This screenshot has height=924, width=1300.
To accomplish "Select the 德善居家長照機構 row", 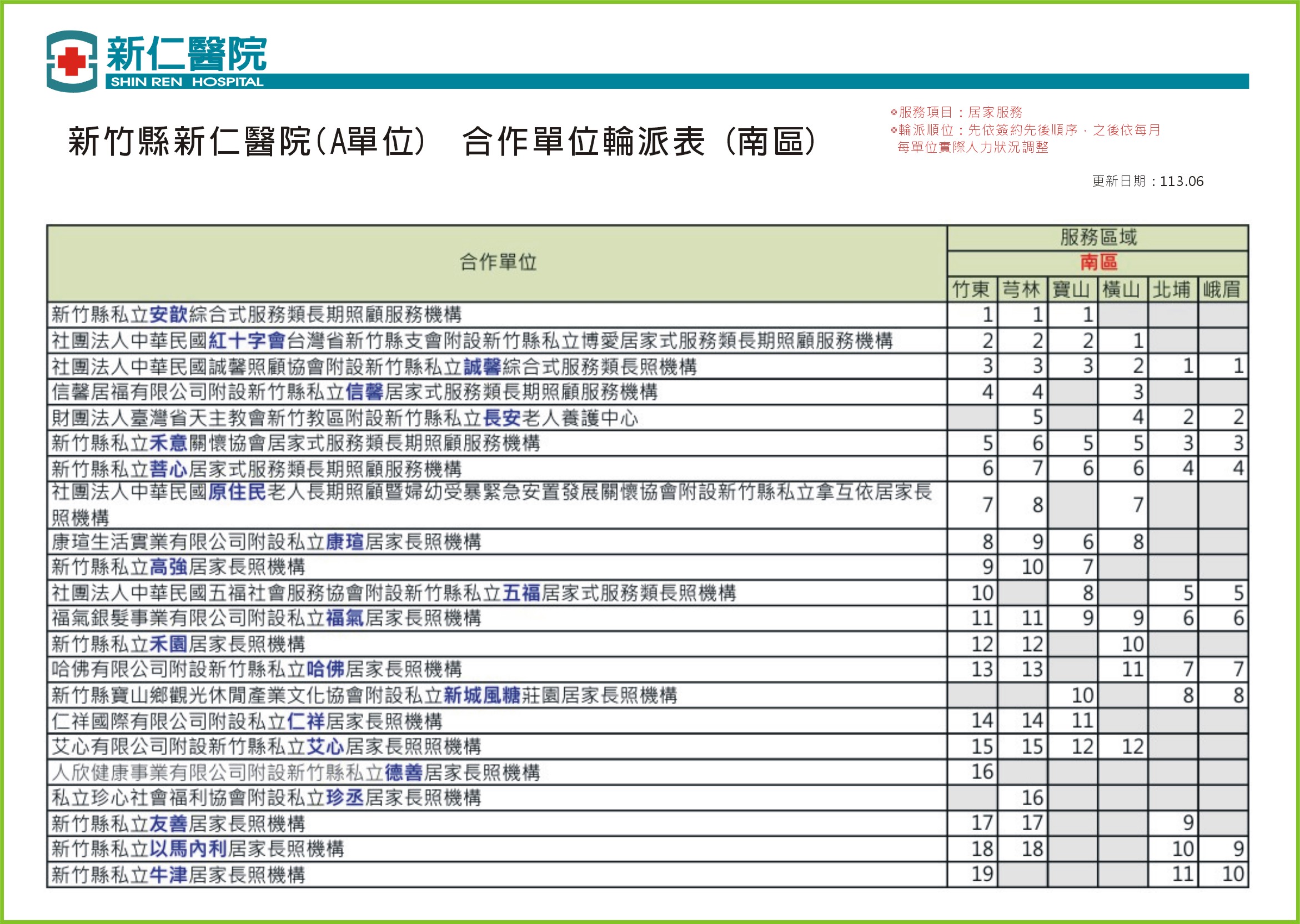I will click(648, 772).
